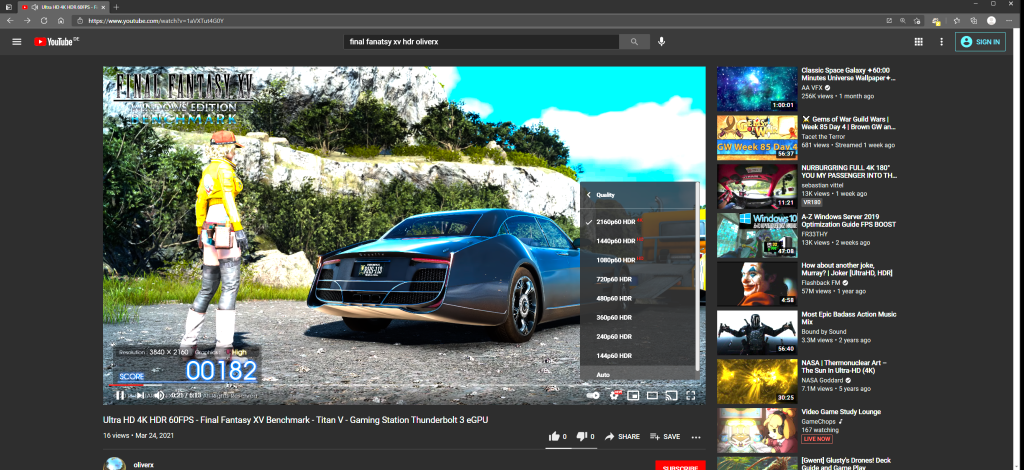Cast video using the Play on TV icon
Image resolution: width=1024 pixels, height=470 pixels.
[672, 396]
